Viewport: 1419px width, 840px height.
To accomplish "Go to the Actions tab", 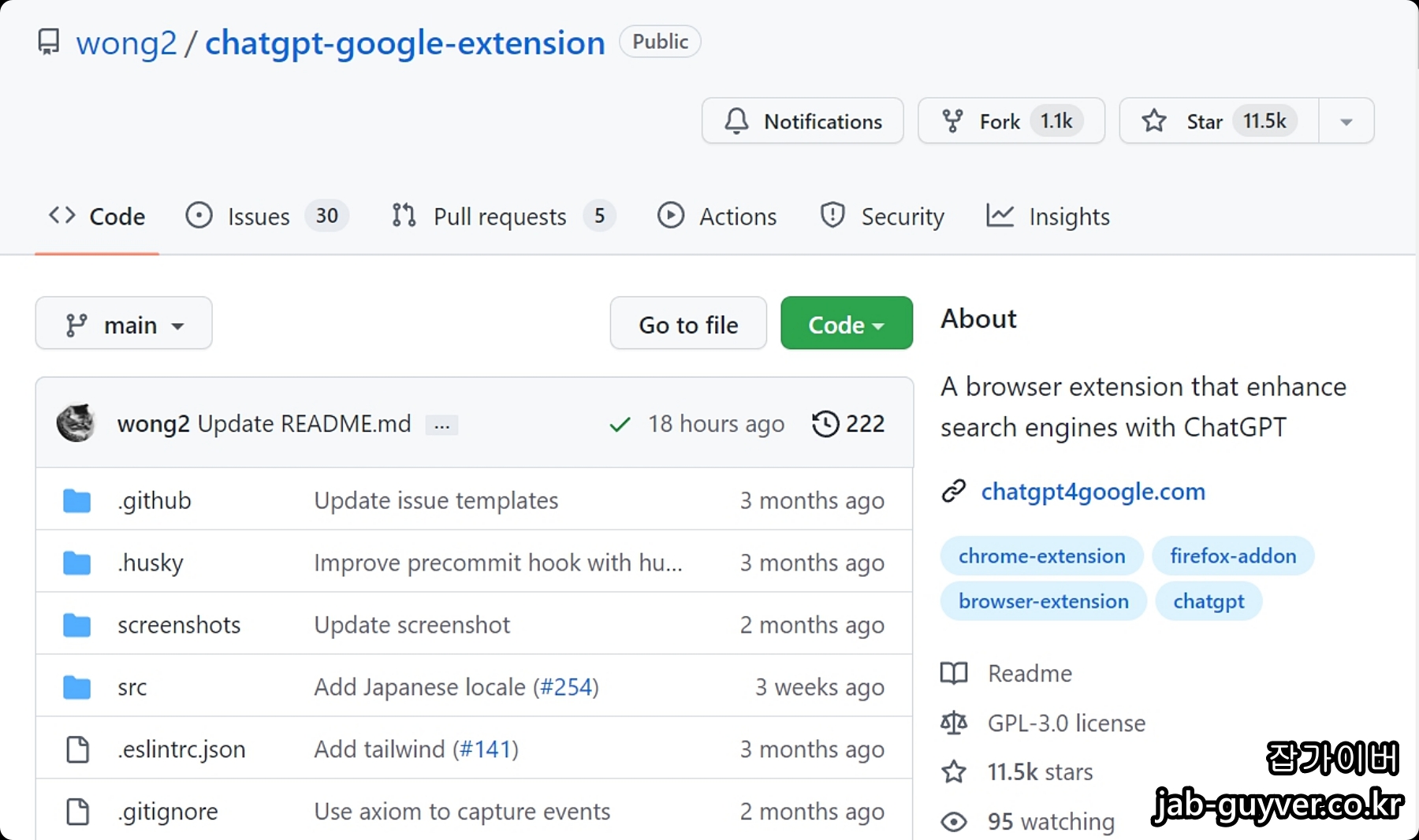I will [x=717, y=216].
